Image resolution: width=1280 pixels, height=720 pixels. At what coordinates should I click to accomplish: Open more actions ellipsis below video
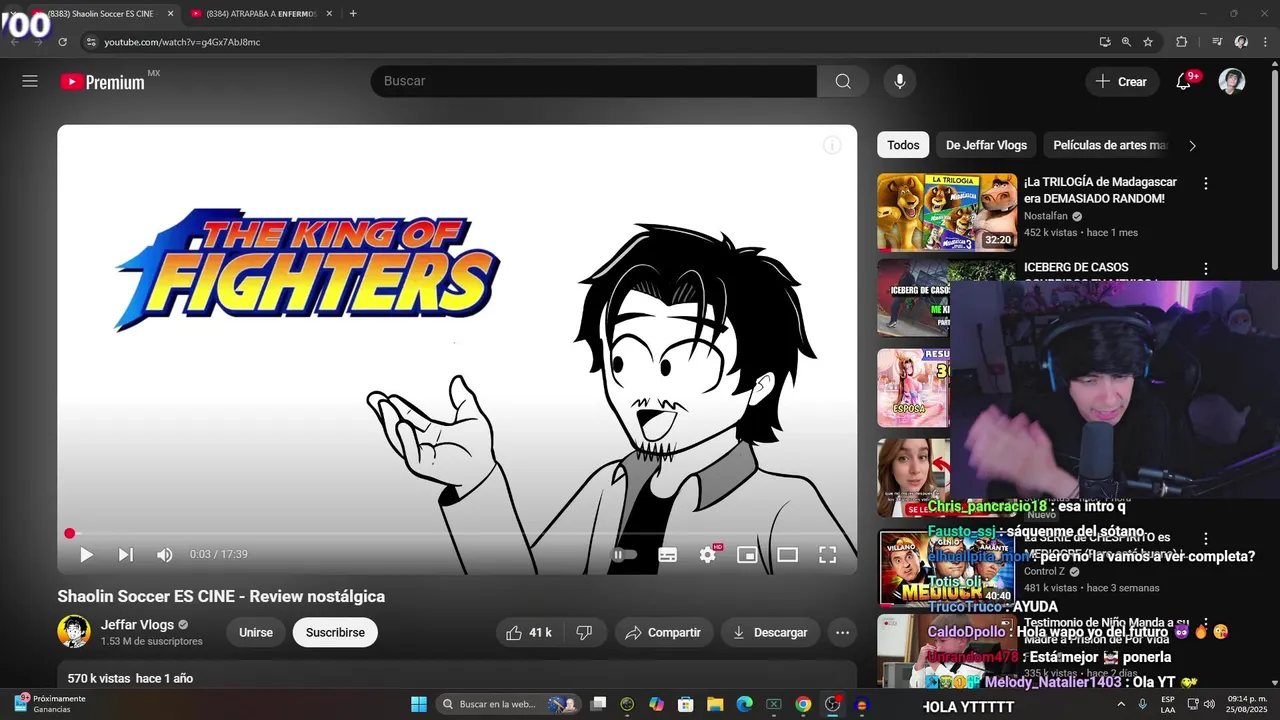click(x=843, y=632)
